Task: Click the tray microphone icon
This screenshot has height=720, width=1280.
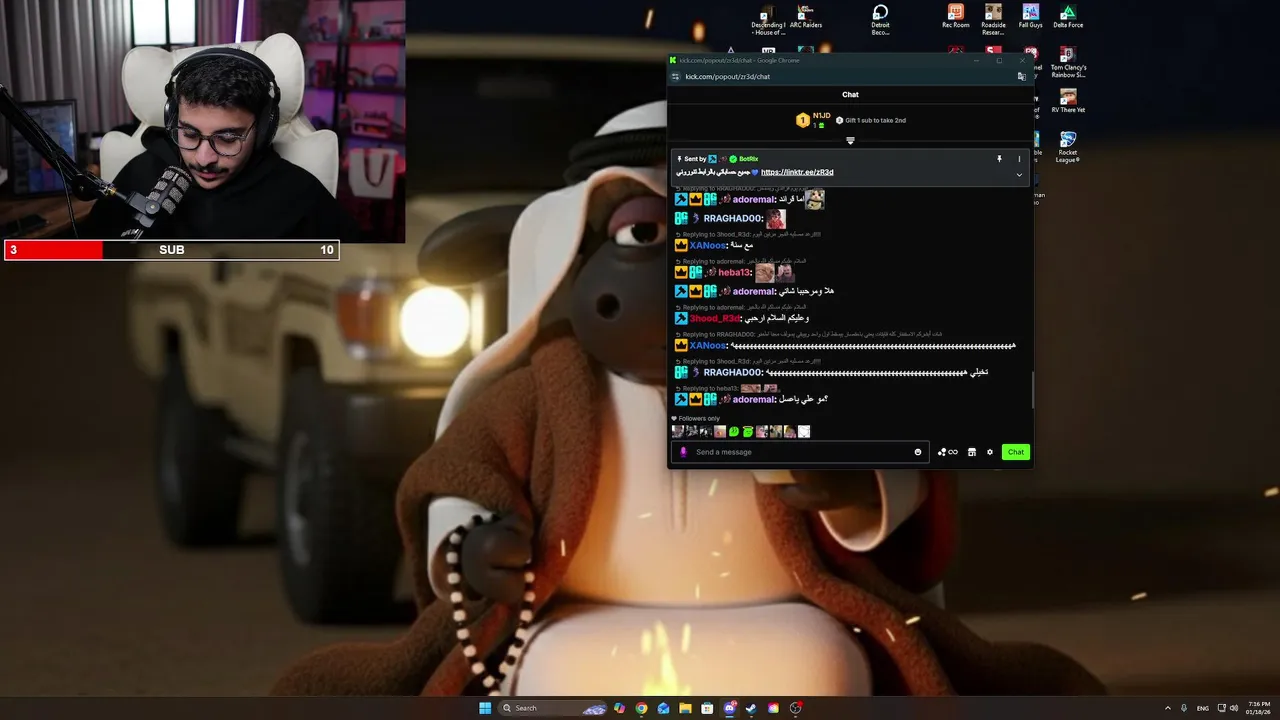Action: tap(1184, 708)
